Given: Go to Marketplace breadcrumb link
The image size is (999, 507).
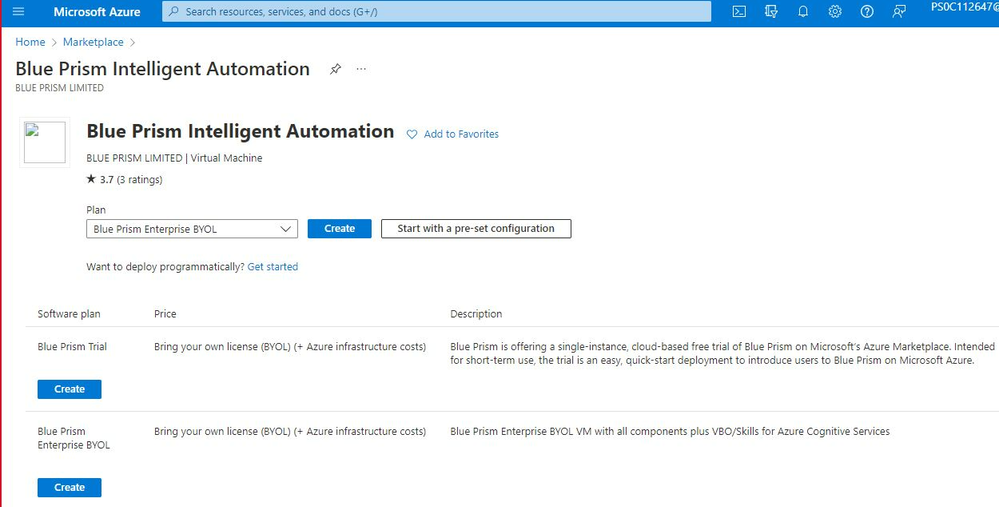Looking at the screenshot, I should (93, 42).
